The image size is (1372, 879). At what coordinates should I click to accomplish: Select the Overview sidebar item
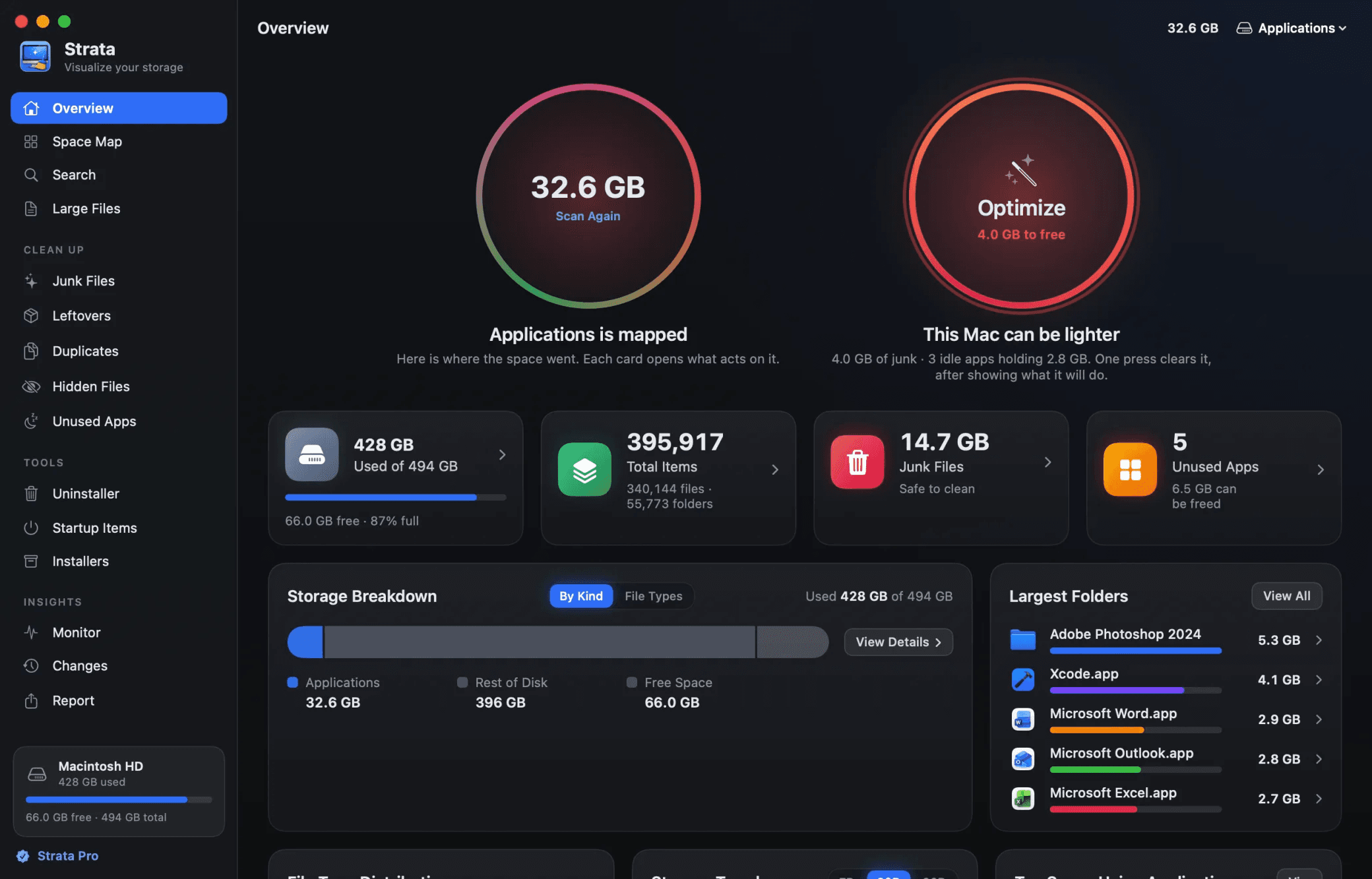(x=119, y=108)
